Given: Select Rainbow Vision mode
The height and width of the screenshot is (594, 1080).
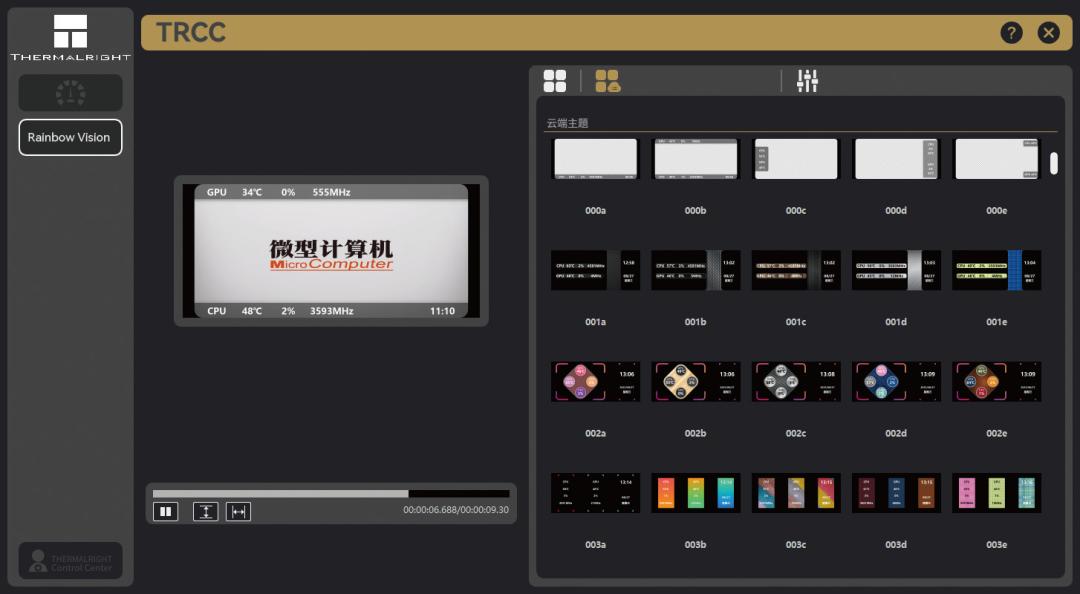Looking at the screenshot, I should coord(70,137).
